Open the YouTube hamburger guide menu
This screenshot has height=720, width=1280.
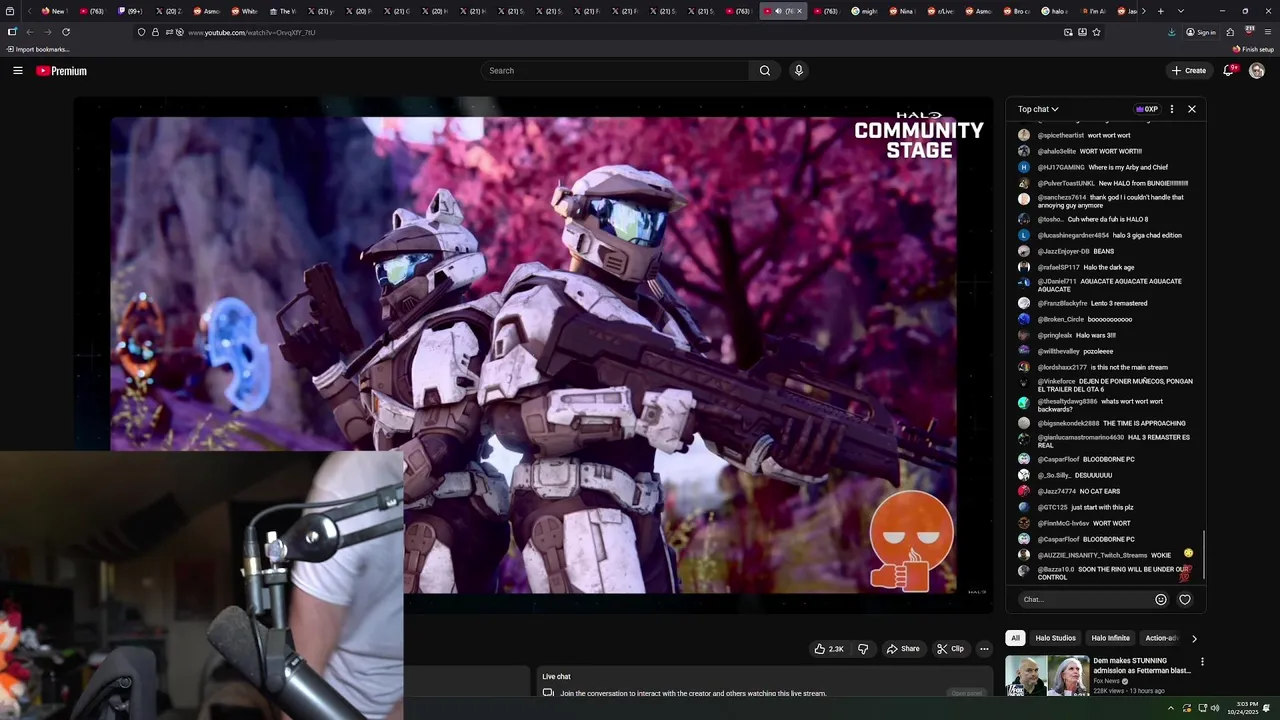click(x=18, y=71)
